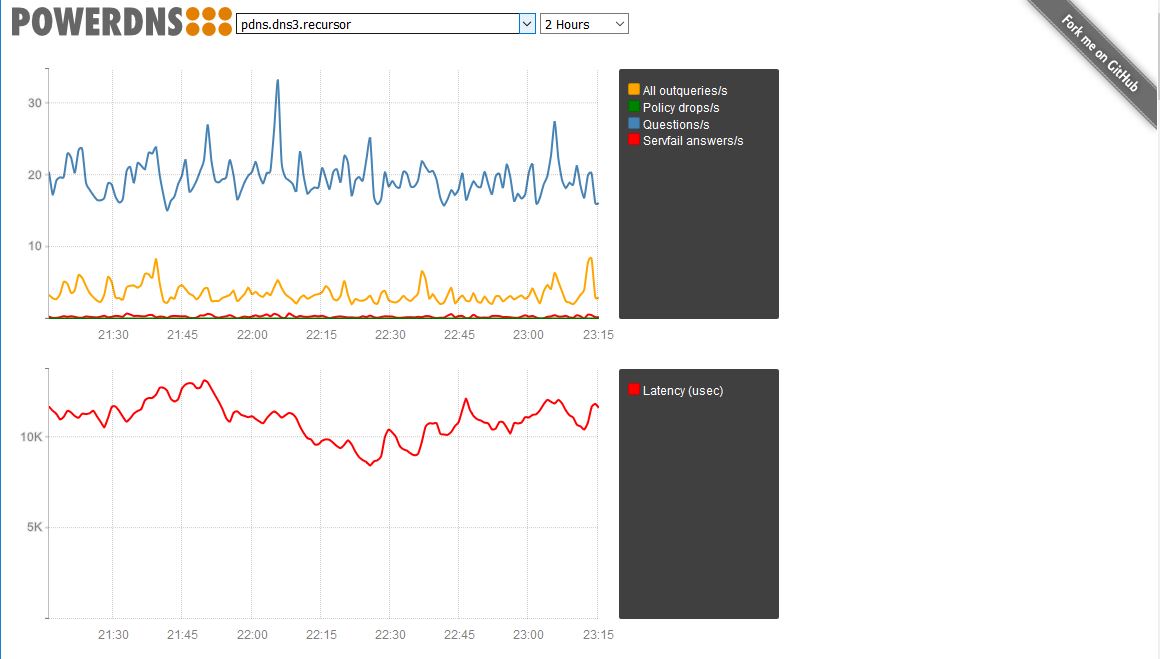Click the orange All outqueries/s legend swatch

[x=634, y=90]
